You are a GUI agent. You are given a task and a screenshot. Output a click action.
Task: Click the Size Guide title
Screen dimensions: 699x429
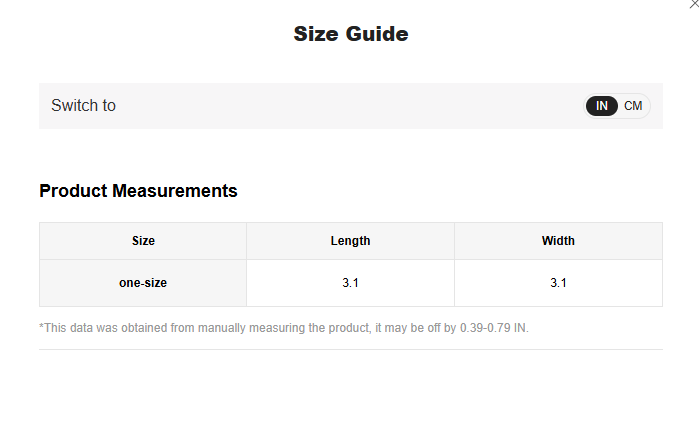[350, 34]
